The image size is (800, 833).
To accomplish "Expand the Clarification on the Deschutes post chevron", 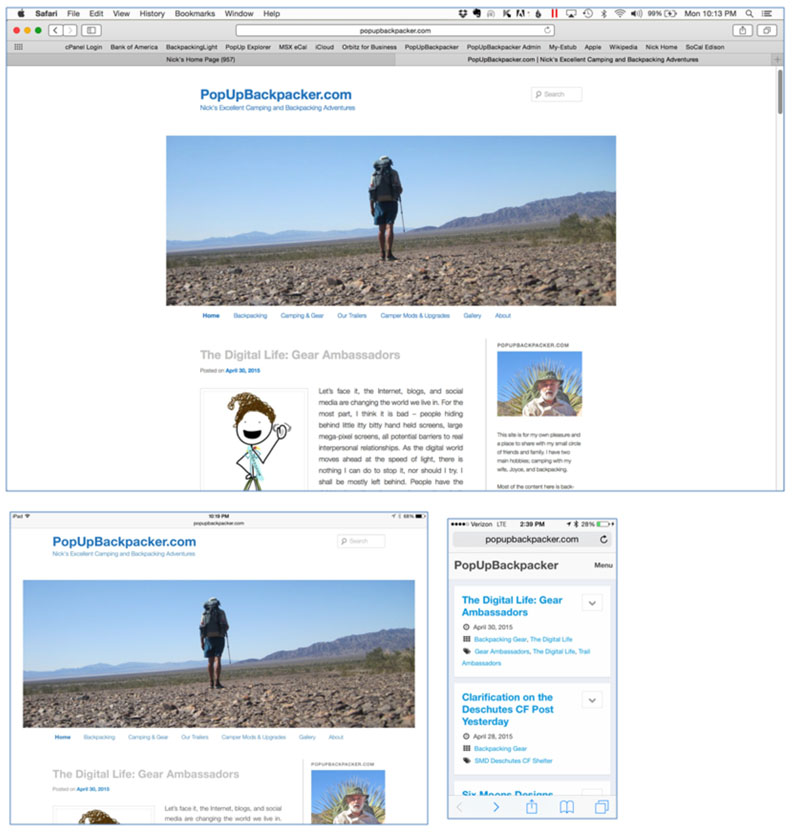I will coord(591,700).
